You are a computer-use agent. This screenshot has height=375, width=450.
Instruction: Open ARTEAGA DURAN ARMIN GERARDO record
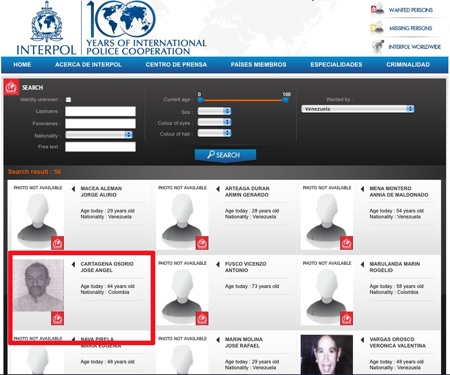click(x=247, y=192)
